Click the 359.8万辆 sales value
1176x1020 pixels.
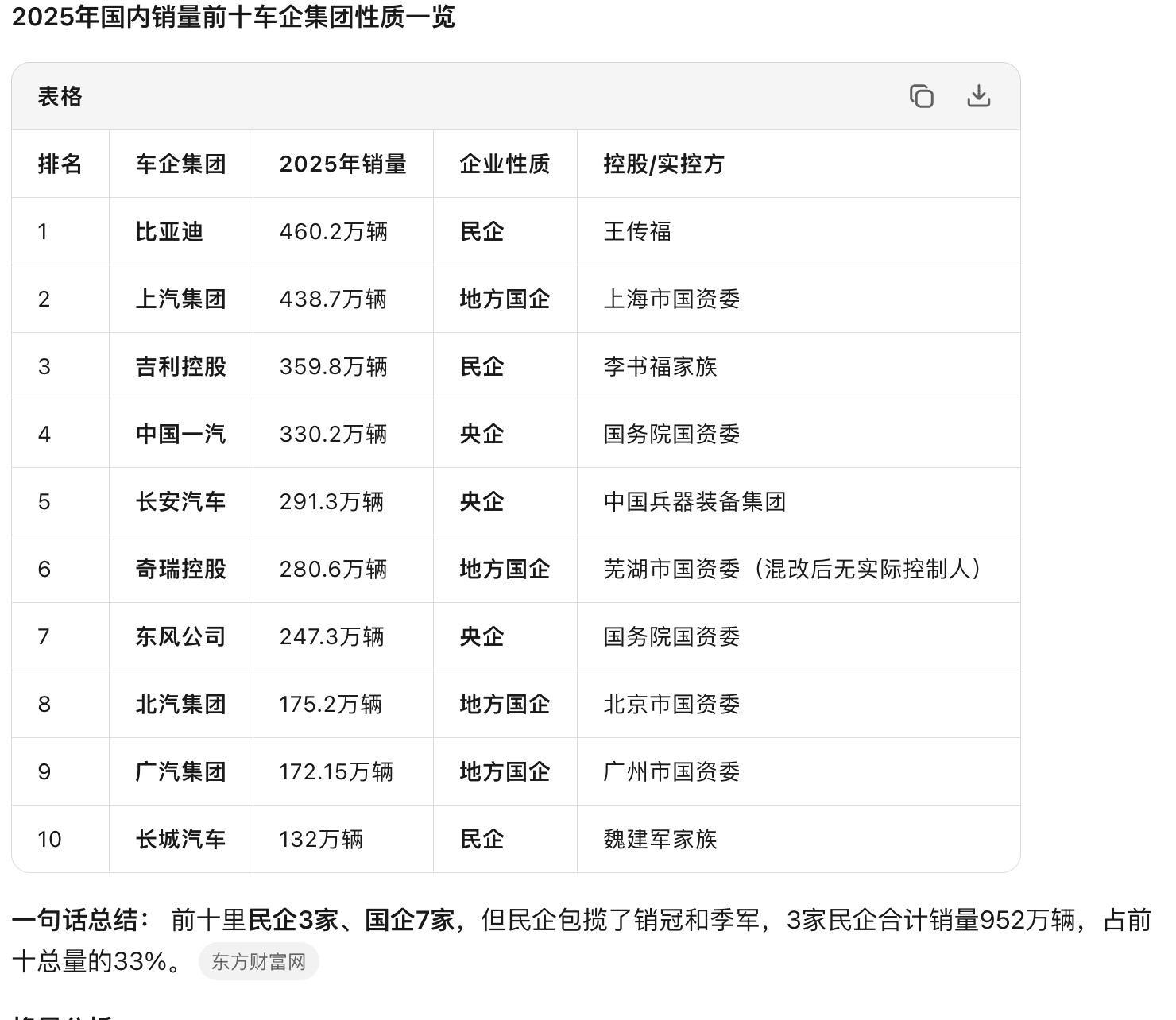(x=334, y=366)
